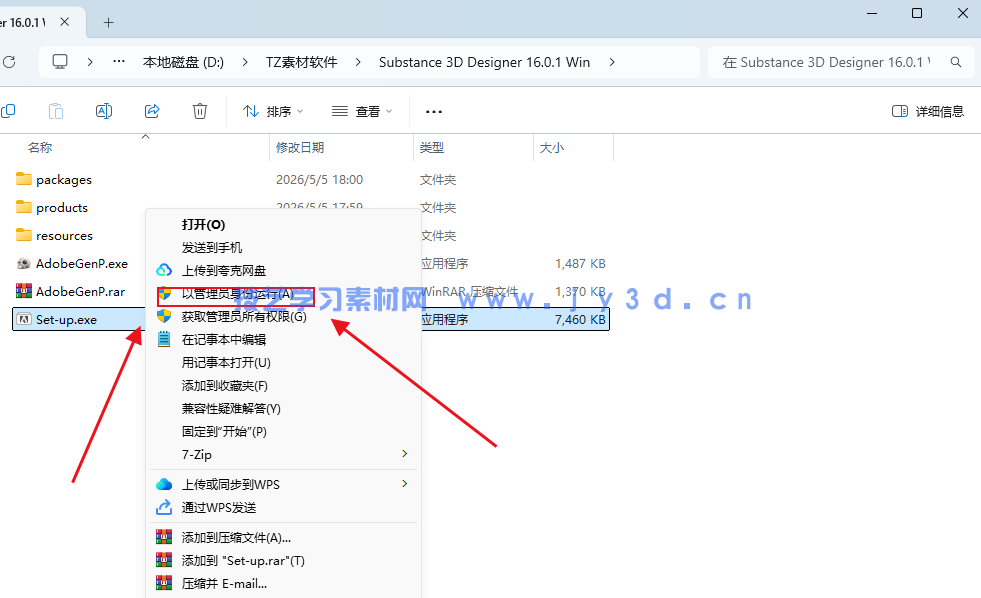Open a new tab with plus button
Image resolution: width=981 pixels, height=598 pixels.
coord(108,23)
